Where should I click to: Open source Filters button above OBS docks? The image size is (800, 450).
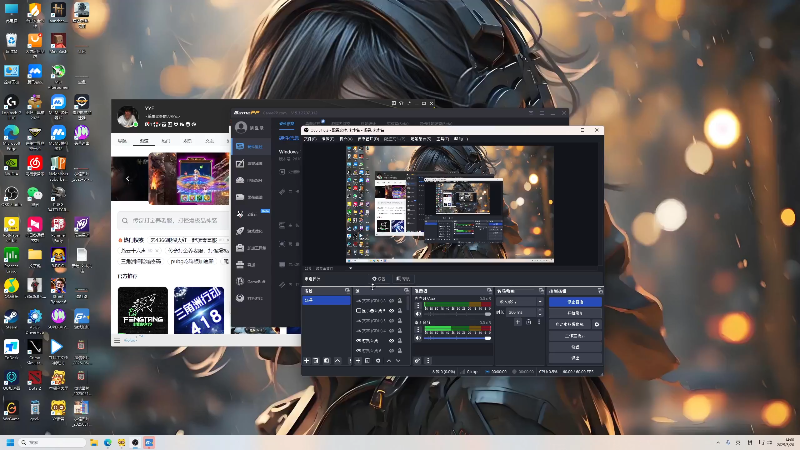click(x=403, y=279)
